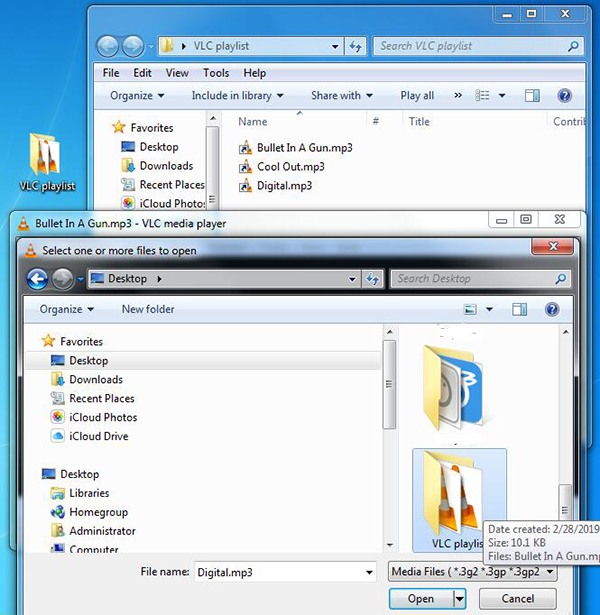The image size is (600, 615).
Task: Open view options arrow in Explorer toolbar
Action: [x=502, y=95]
